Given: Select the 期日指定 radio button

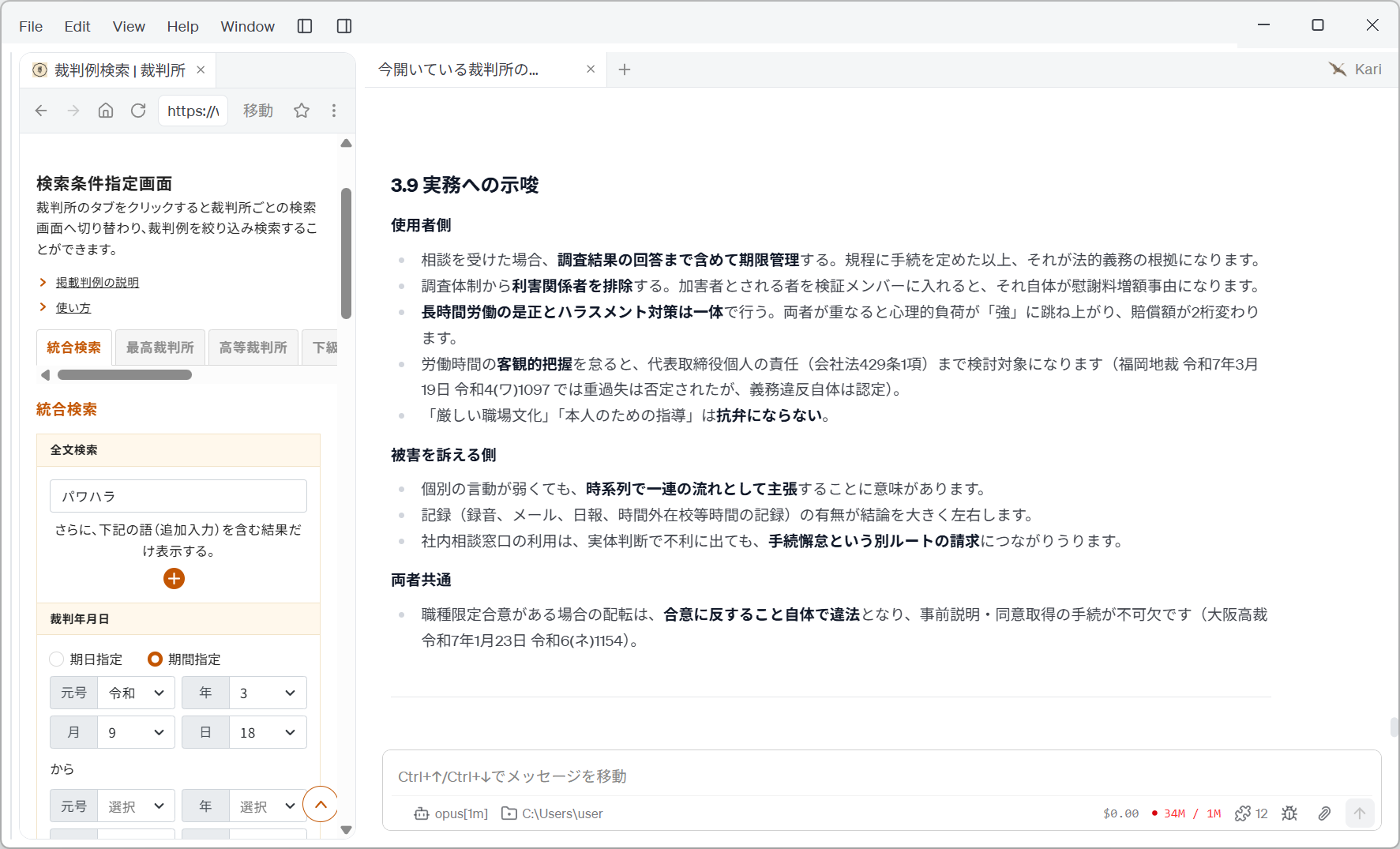Looking at the screenshot, I should [x=57, y=659].
